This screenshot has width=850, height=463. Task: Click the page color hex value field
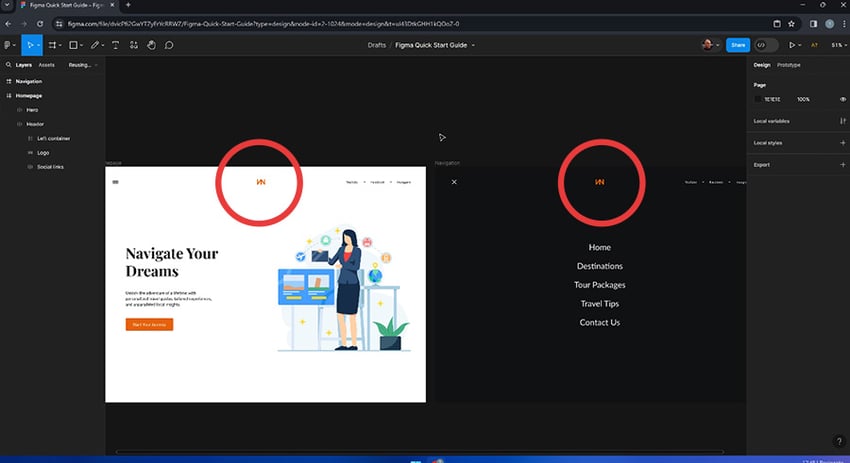[x=772, y=99]
